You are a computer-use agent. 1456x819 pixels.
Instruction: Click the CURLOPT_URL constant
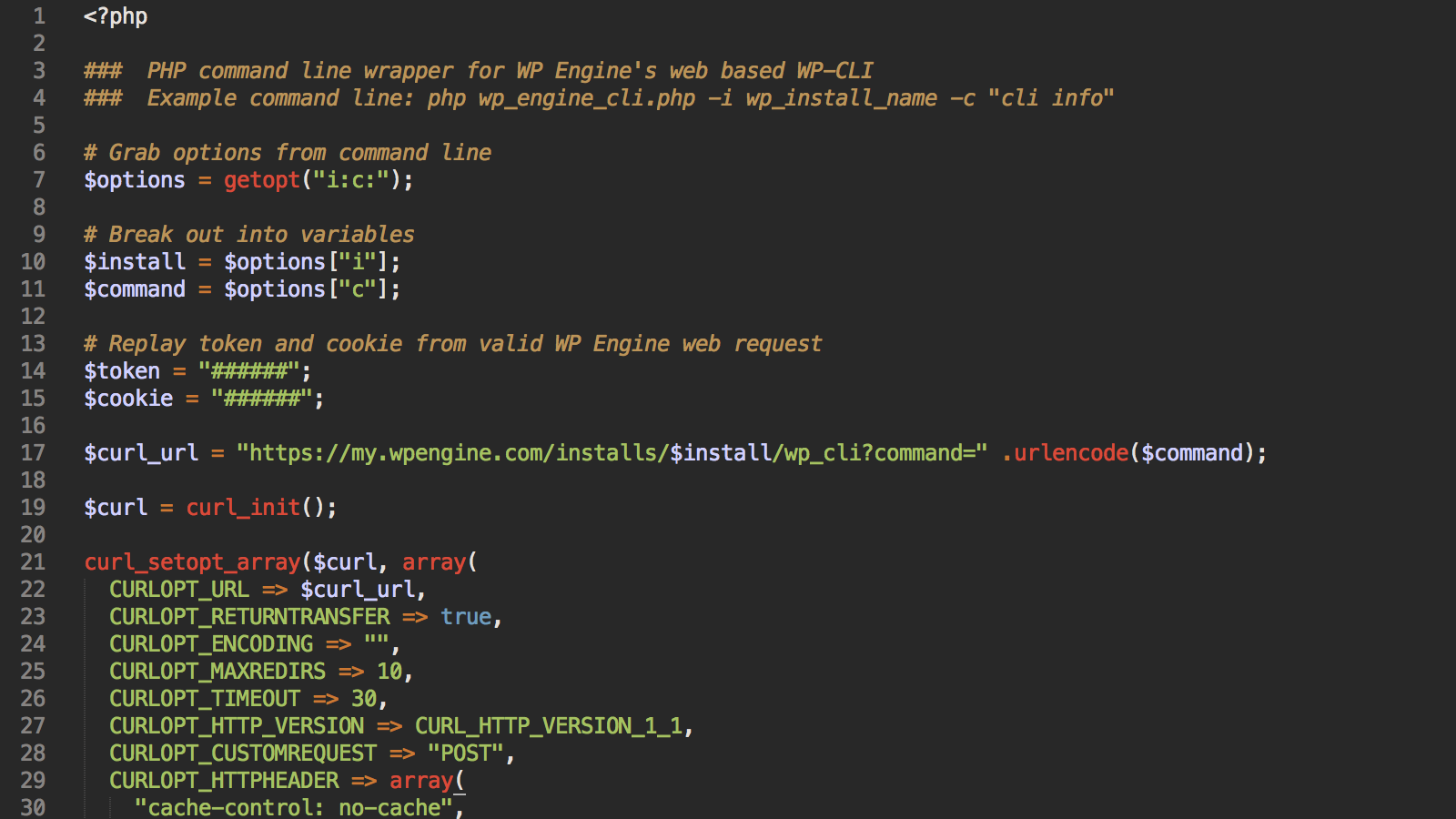[x=179, y=590]
